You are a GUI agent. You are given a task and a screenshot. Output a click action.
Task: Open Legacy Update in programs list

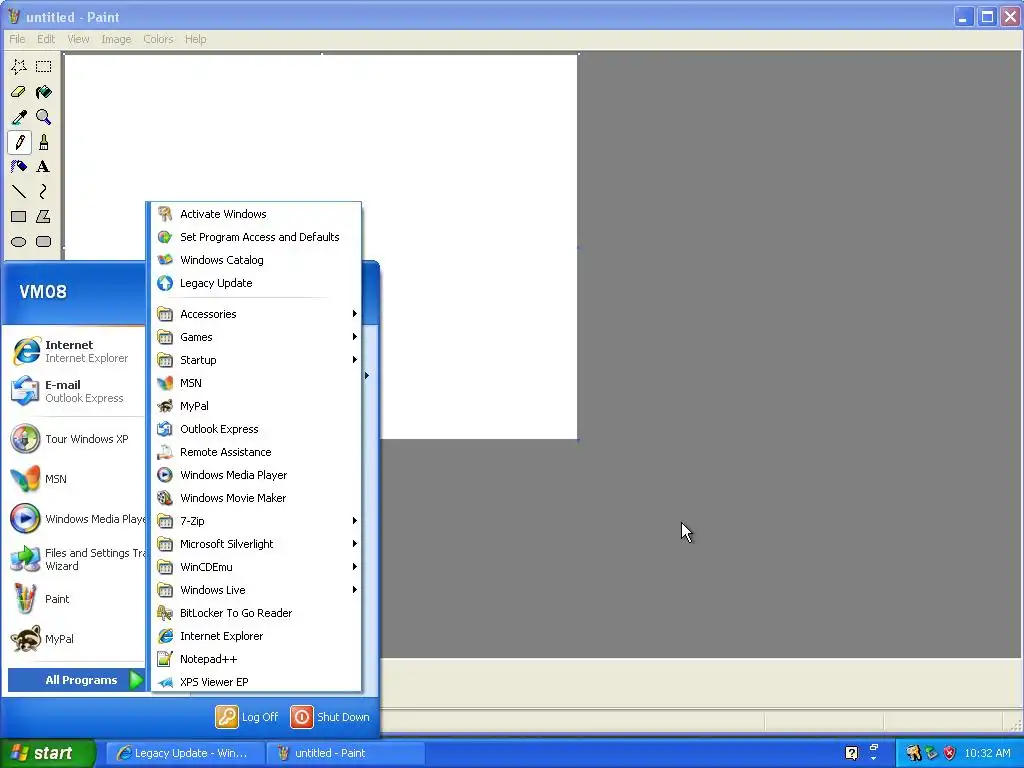coord(257,283)
